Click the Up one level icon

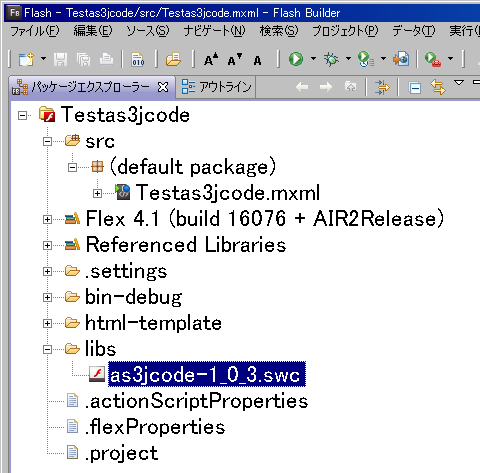click(350, 87)
